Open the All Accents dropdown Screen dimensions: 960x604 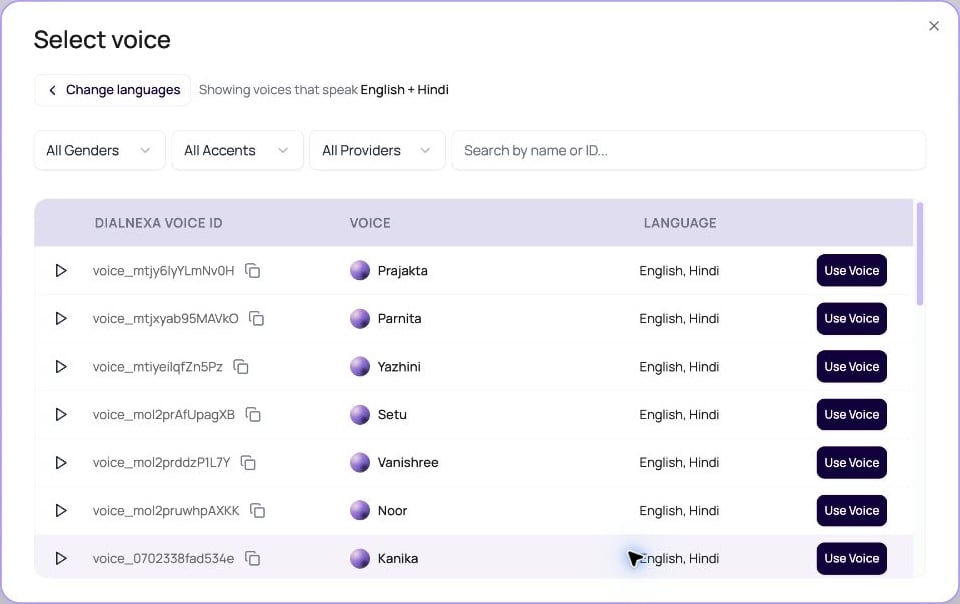coord(237,150)
